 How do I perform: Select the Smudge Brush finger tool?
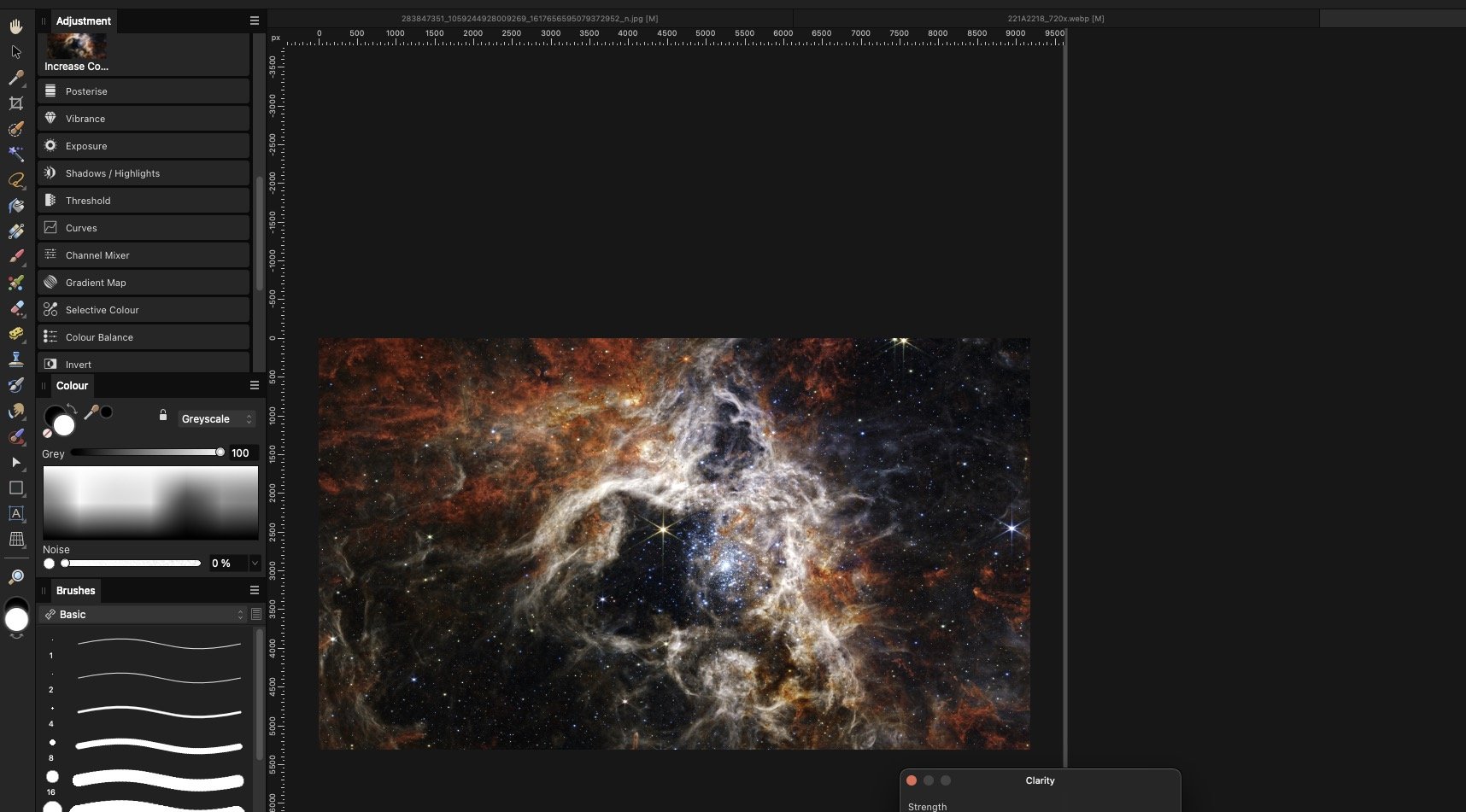coord(16,411)
